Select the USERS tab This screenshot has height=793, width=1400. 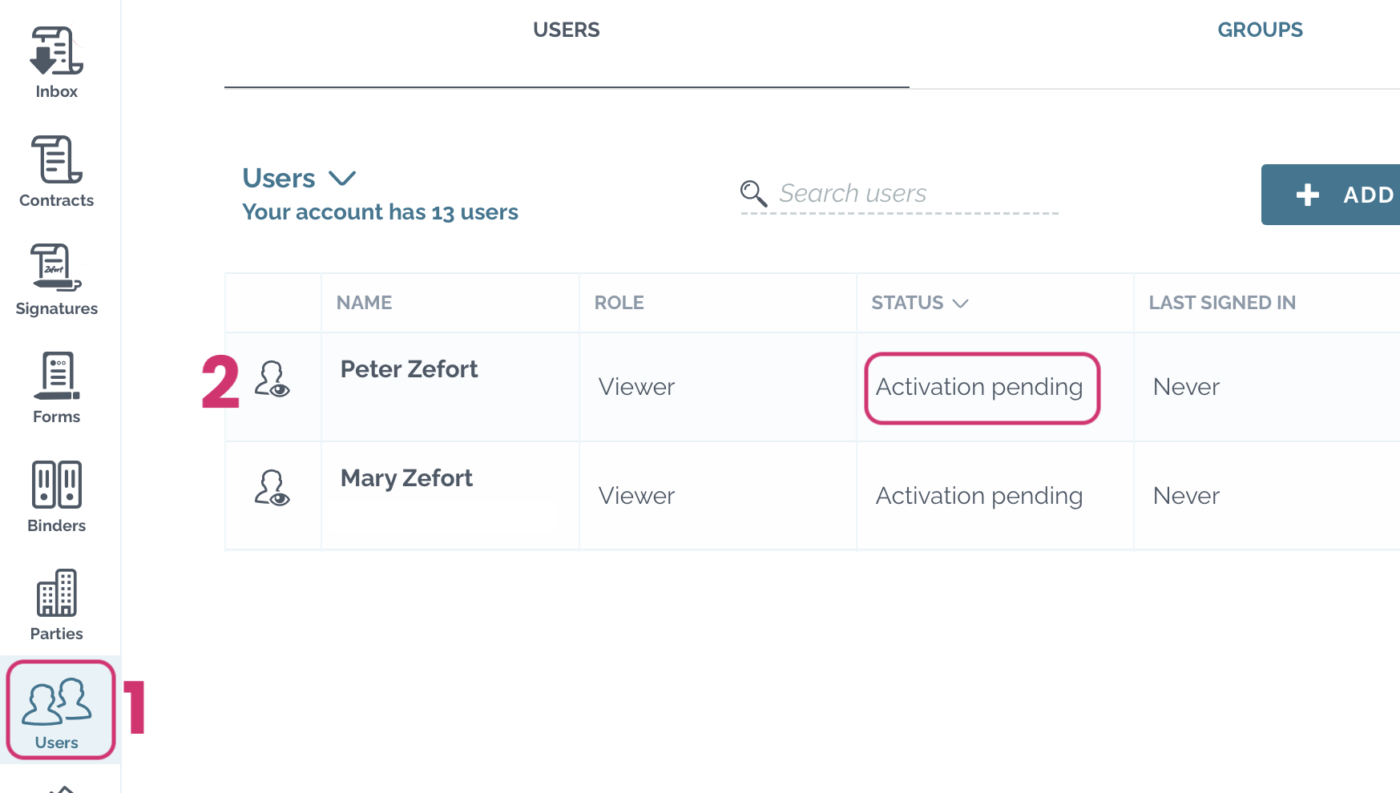point(566,29)
